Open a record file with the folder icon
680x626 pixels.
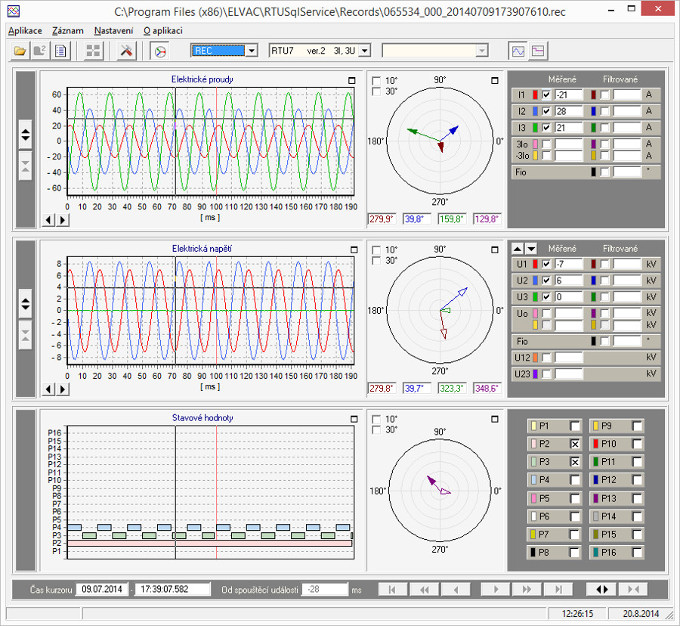20,51
